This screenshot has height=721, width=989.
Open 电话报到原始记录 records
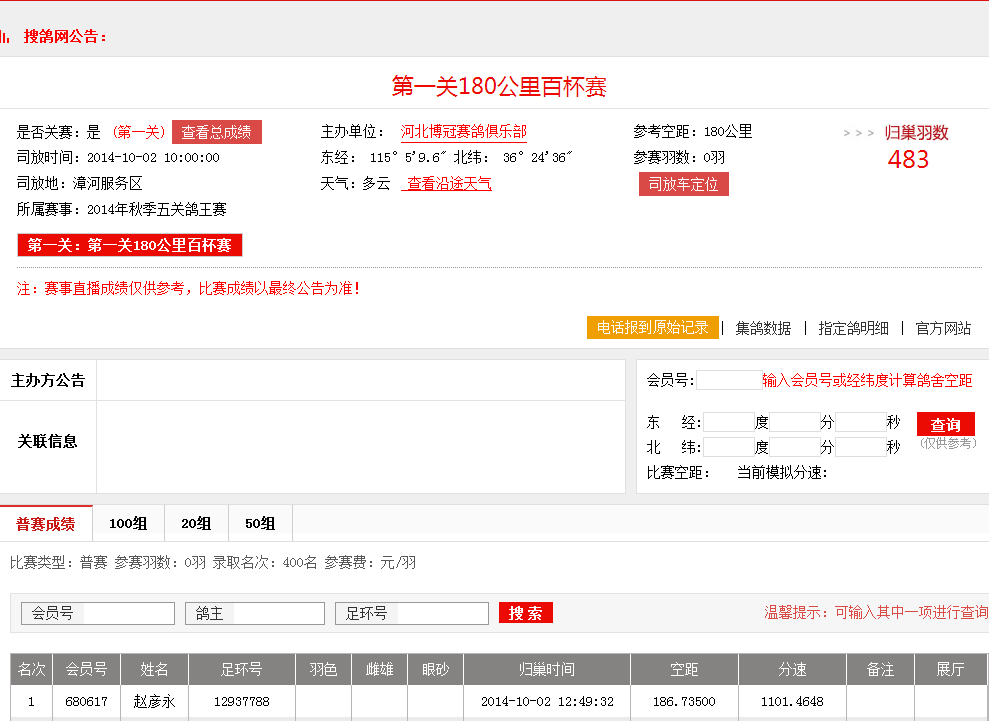click(x=652, y=328)
